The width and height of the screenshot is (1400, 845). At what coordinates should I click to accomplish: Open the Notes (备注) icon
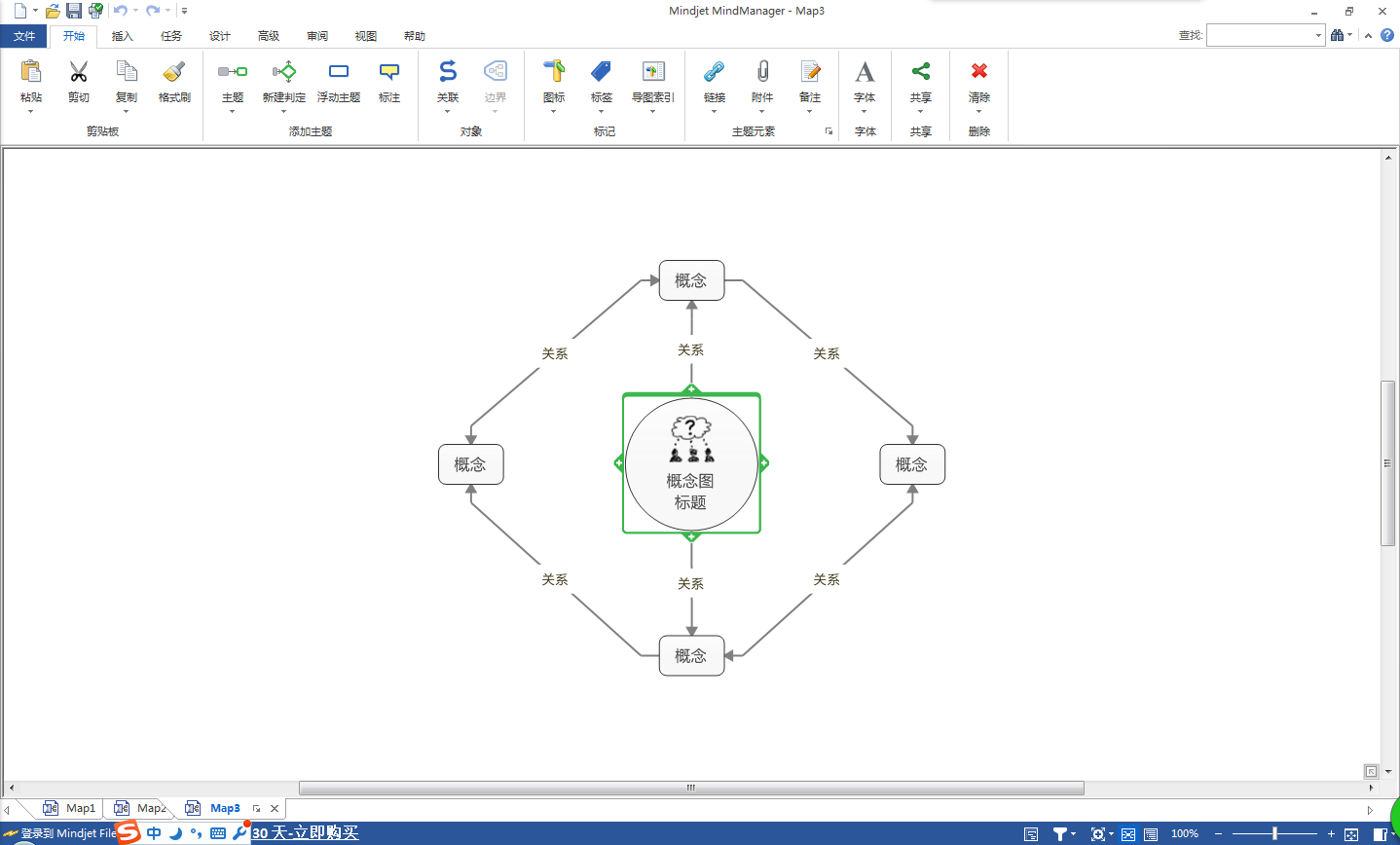(810, 71)
